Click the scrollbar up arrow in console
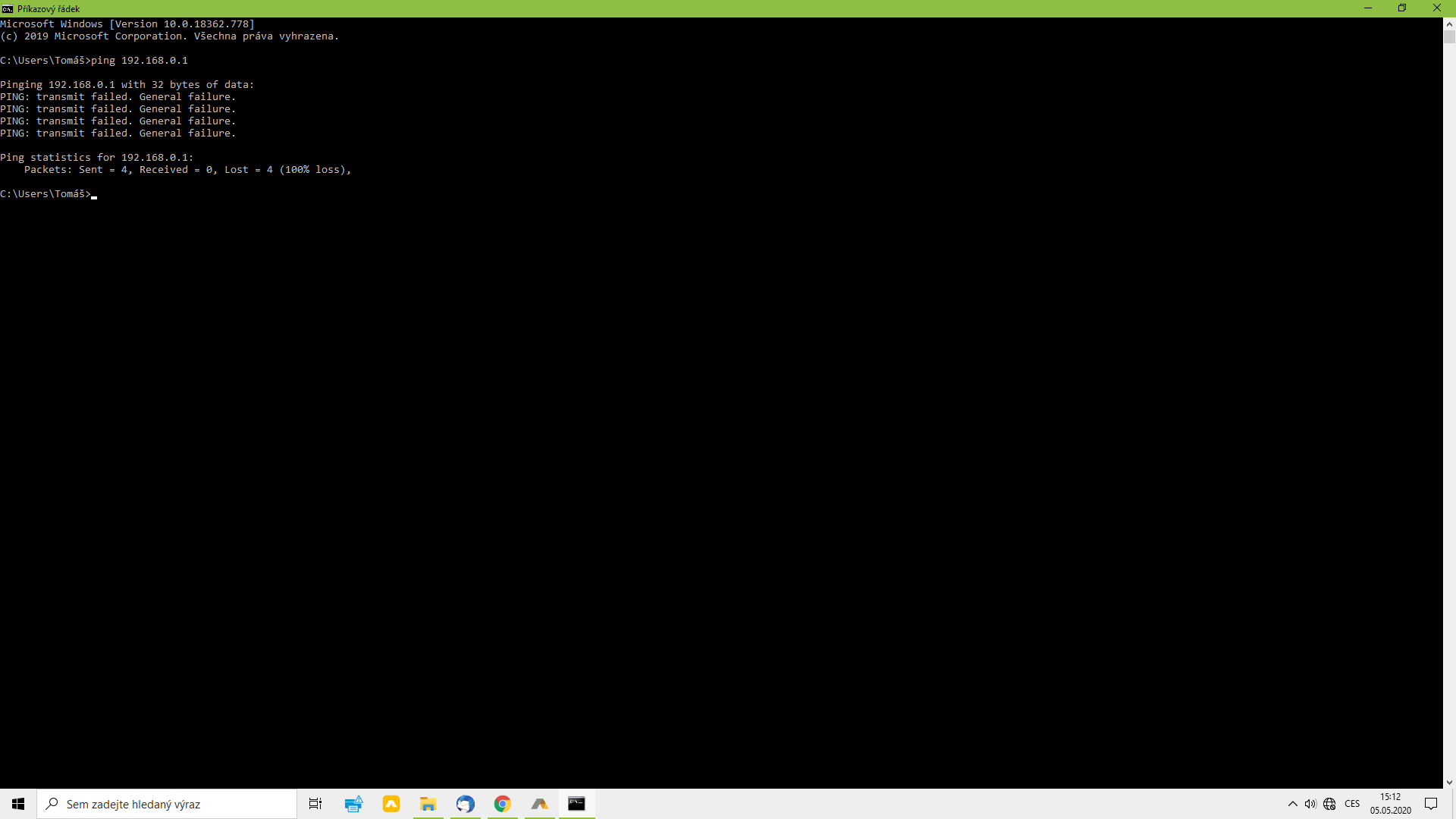Viewport: 1456px width, 819px height. pyautogui.click(x=1449, y=24)
